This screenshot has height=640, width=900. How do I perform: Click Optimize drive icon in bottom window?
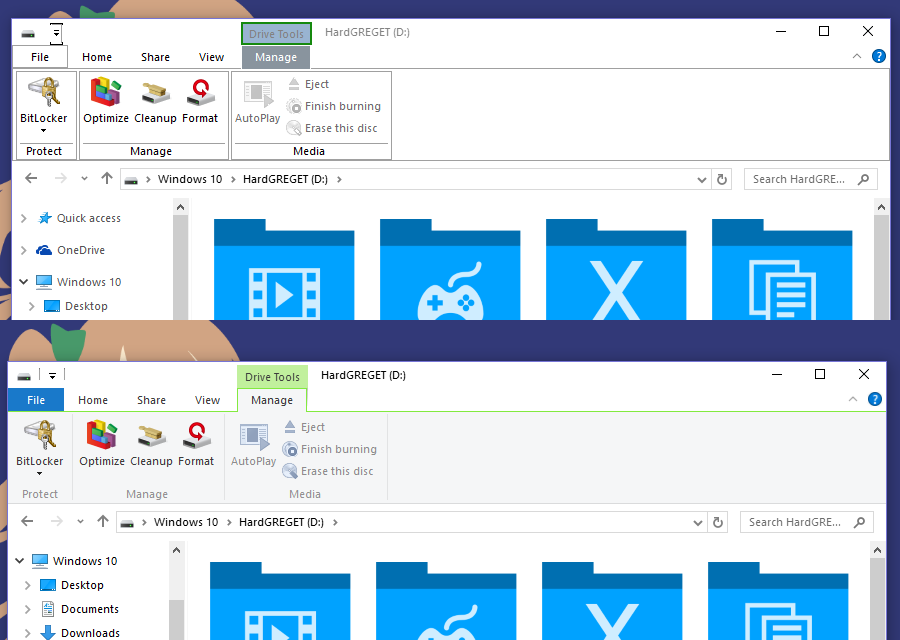coord(102,444)
